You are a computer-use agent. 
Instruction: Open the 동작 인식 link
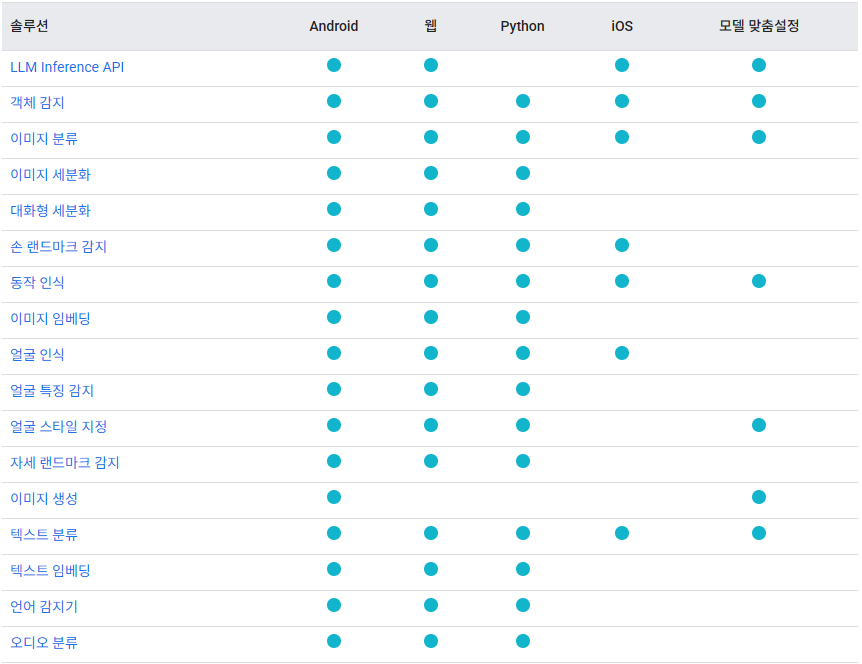37,283
